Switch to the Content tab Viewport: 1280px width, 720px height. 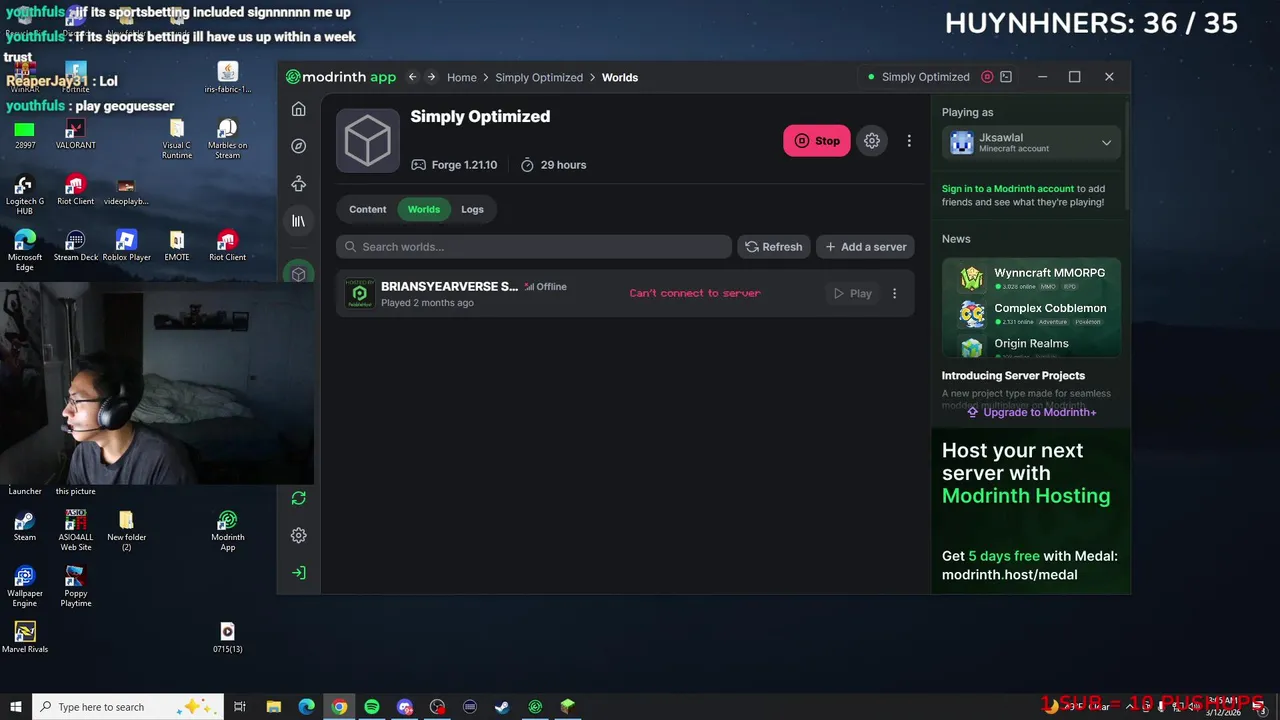(368, 209)
